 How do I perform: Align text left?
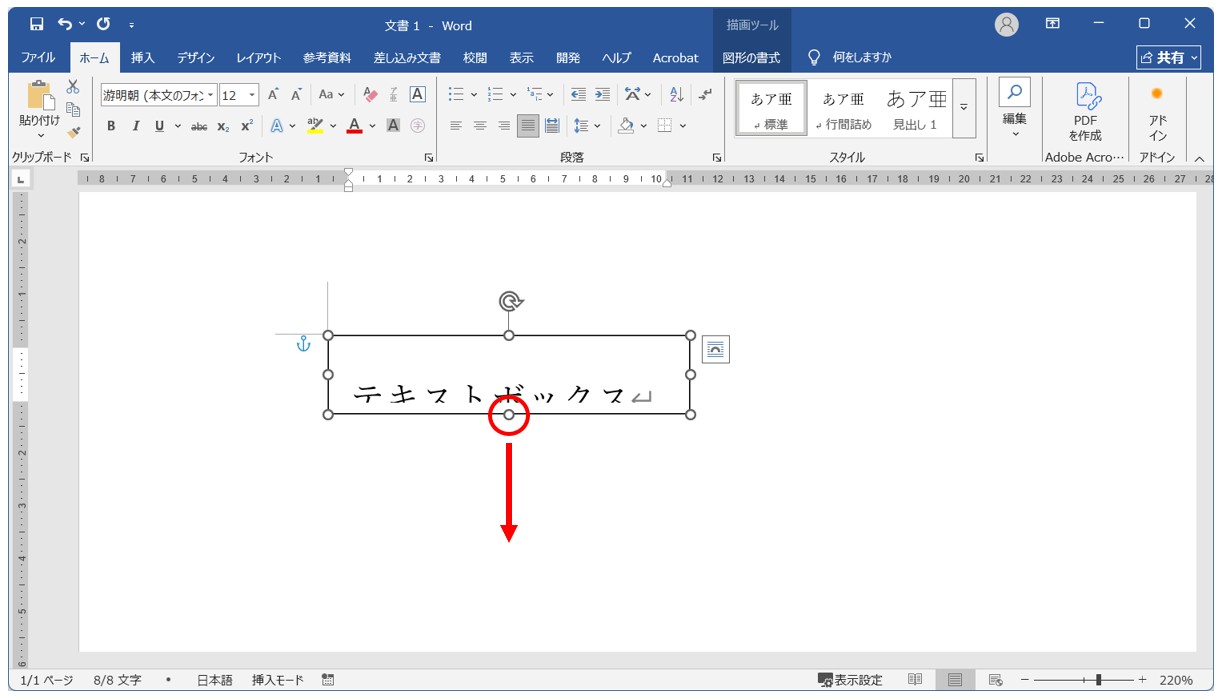[x=456, y=126]
